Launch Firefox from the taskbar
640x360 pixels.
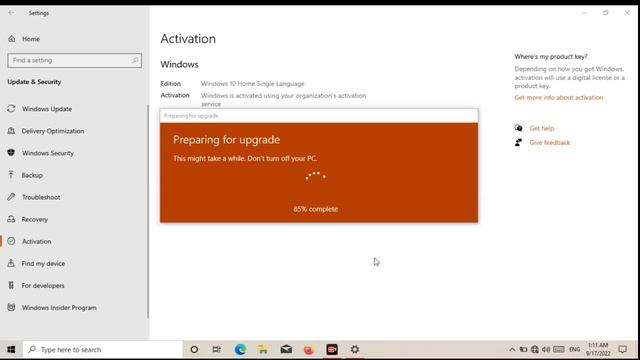tap(309, 350)
